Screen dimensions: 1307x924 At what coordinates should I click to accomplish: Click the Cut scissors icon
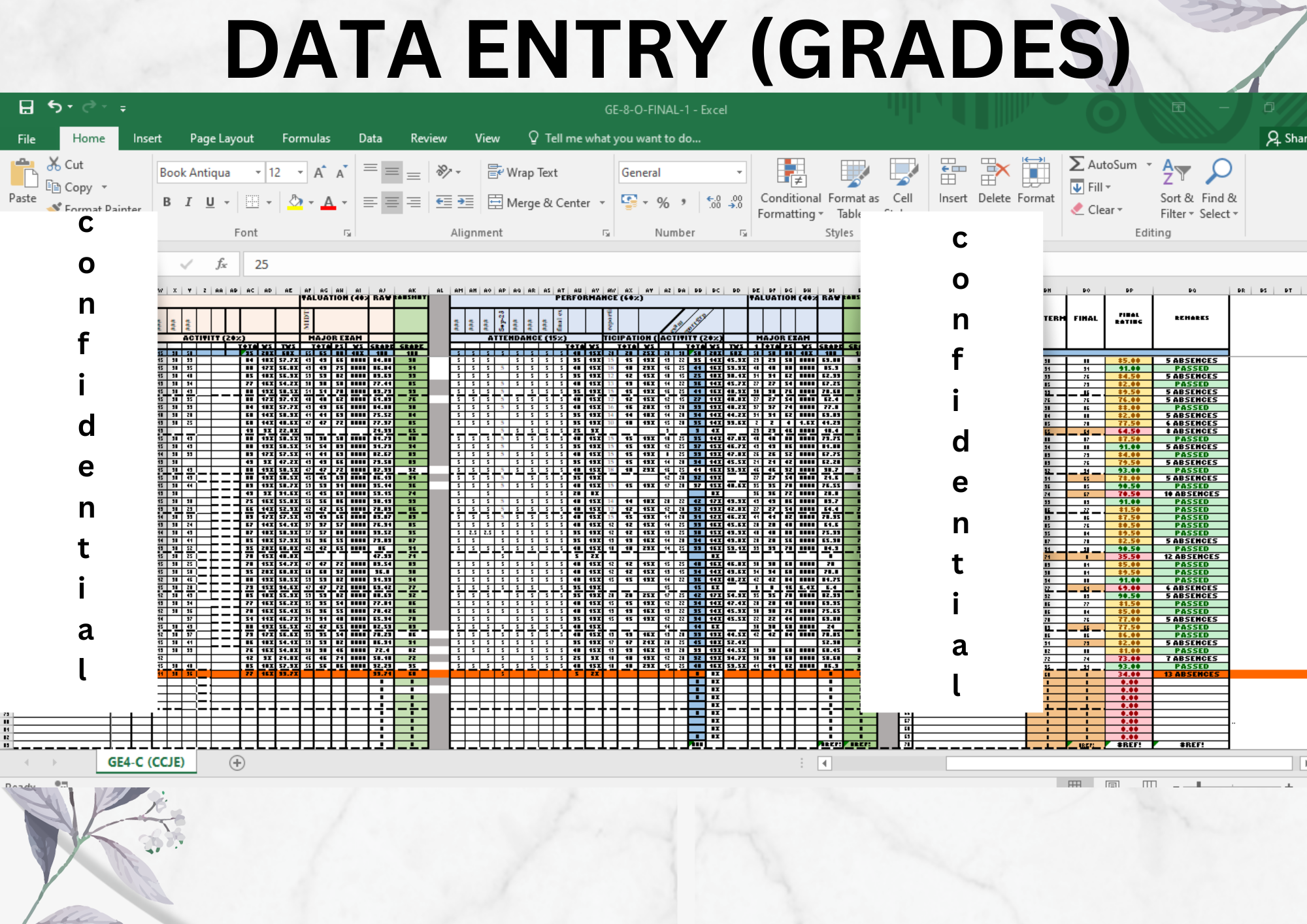(x=54, y=164)
